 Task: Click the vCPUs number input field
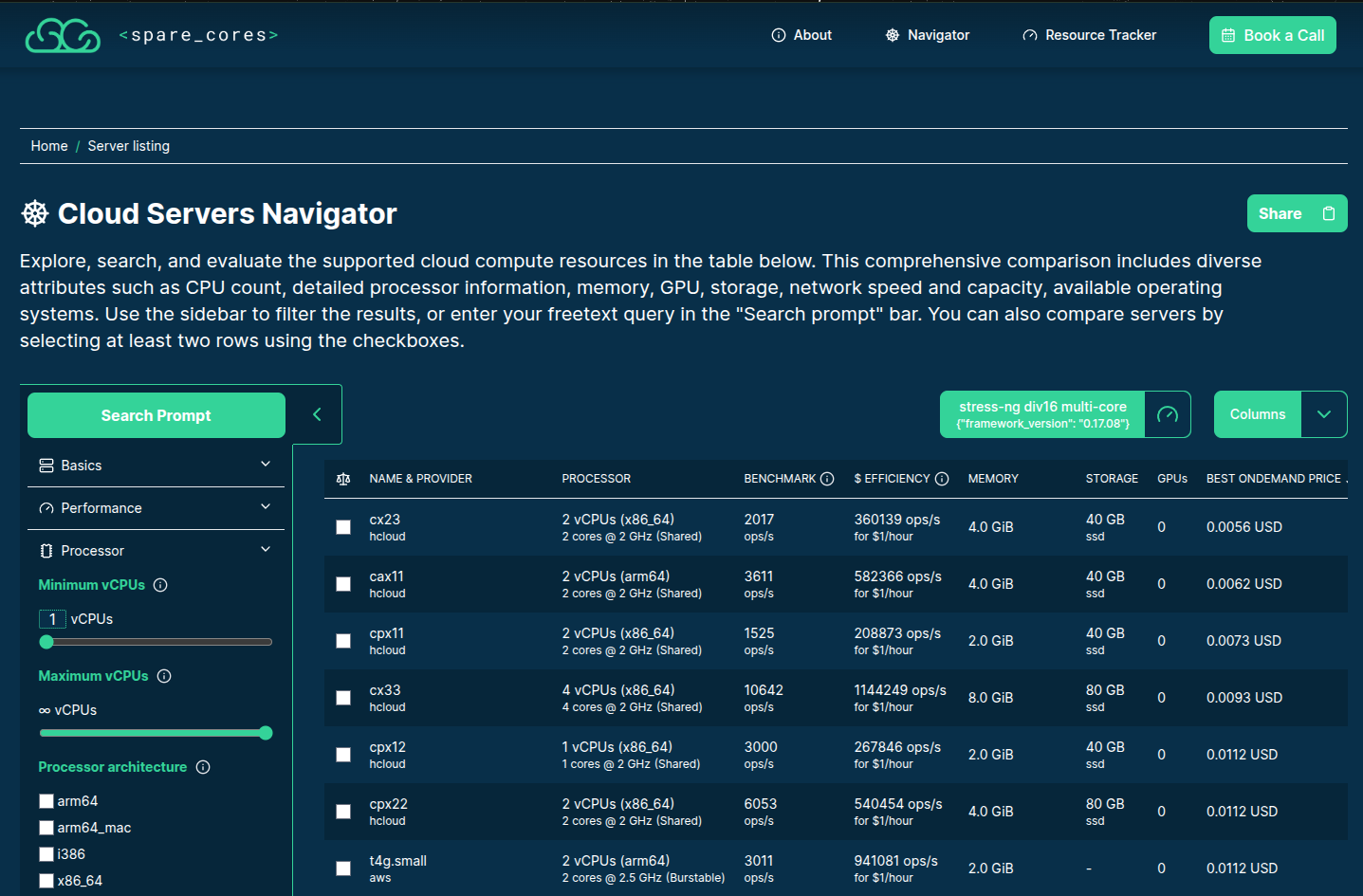click(x=53, y=618)
